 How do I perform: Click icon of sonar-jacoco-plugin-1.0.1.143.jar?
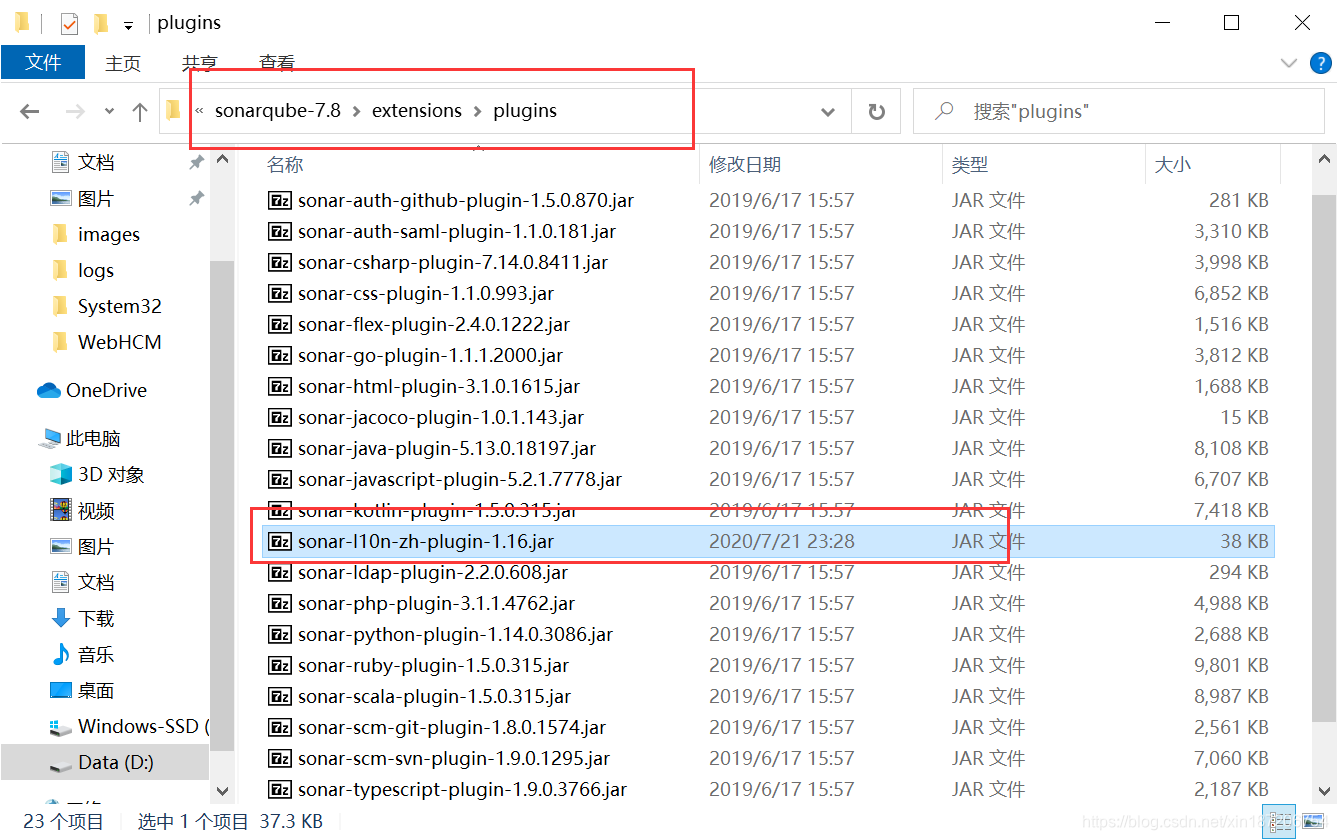(x=280, y=417)
